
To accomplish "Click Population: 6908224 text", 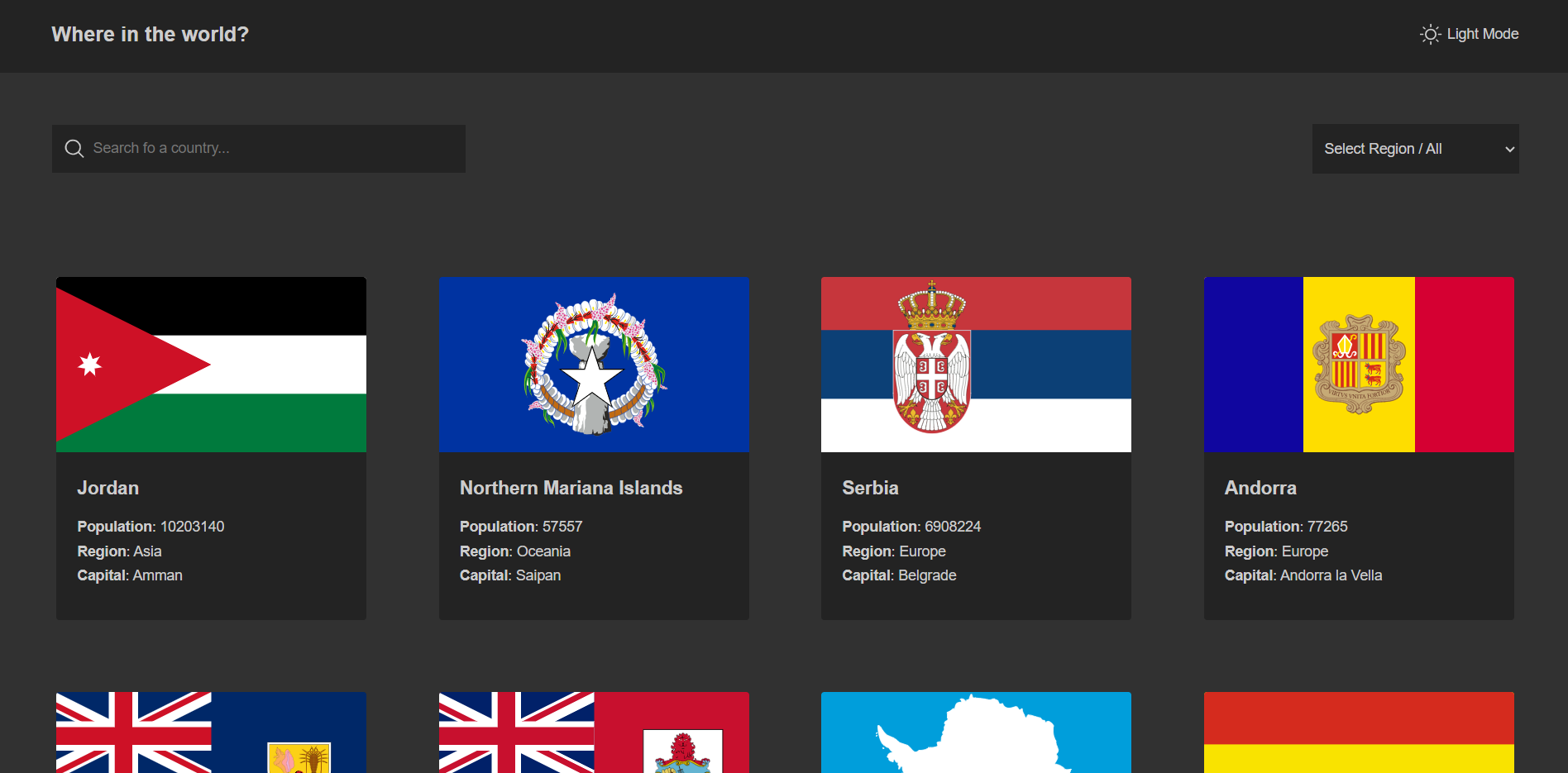I will coord(911,527).
